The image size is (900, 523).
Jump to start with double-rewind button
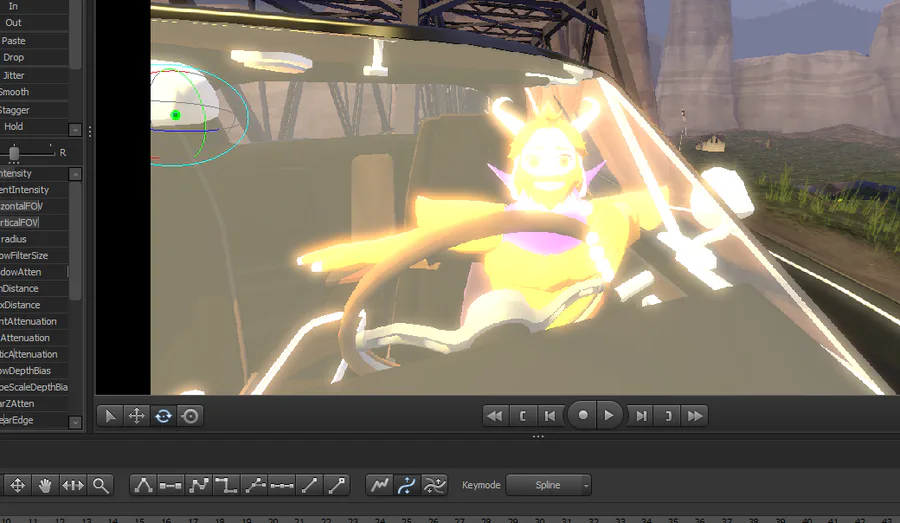pyautogui.click(x=495, y=416)
